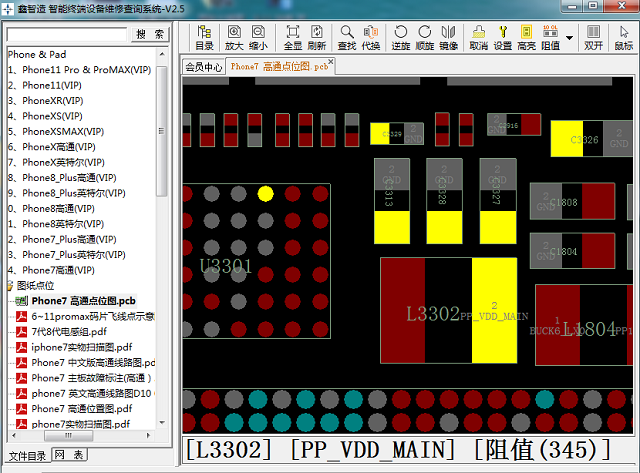Select the Phone7 高通点位图.pcb tab

[x=279, y=66]
